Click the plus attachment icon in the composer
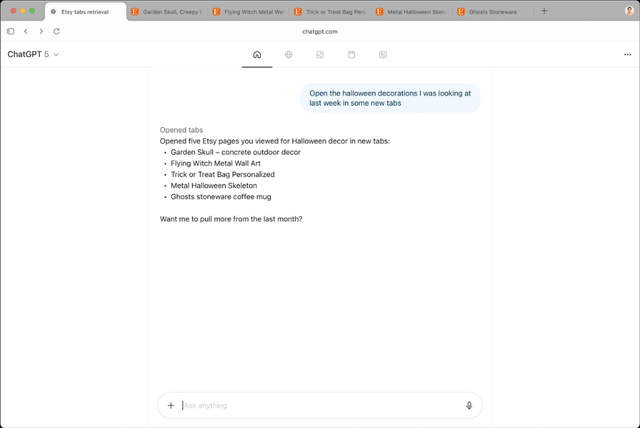Viewport: 640px width, 428px height. (171, 405)
